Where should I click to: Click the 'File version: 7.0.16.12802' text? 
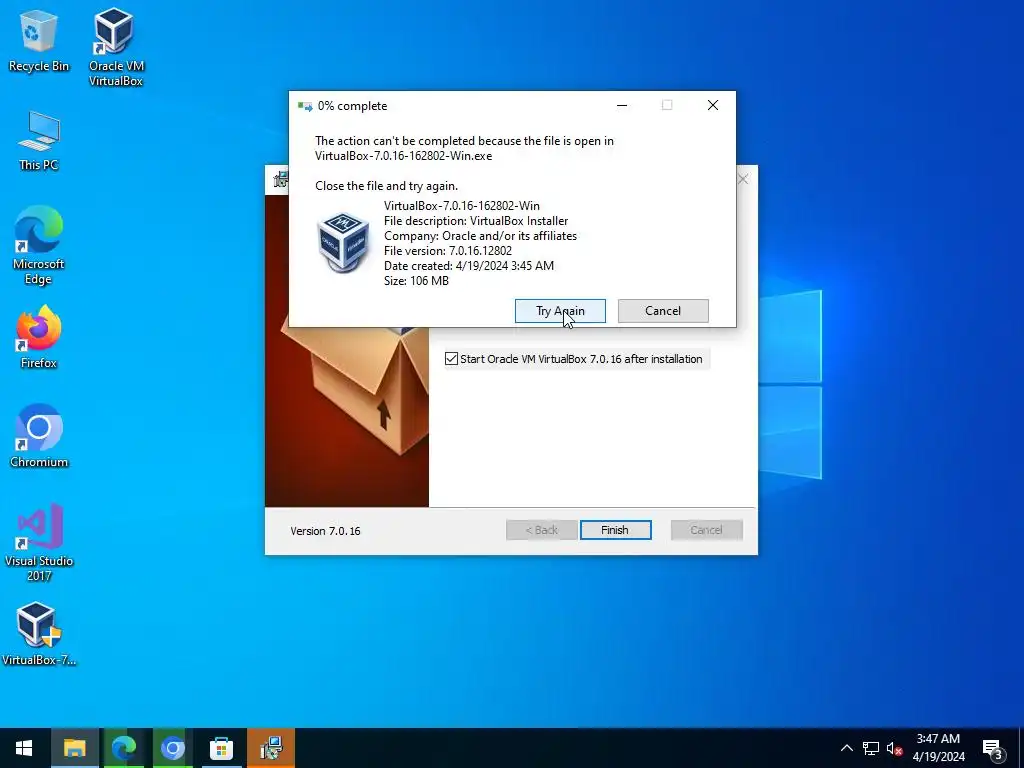[448, 251]
